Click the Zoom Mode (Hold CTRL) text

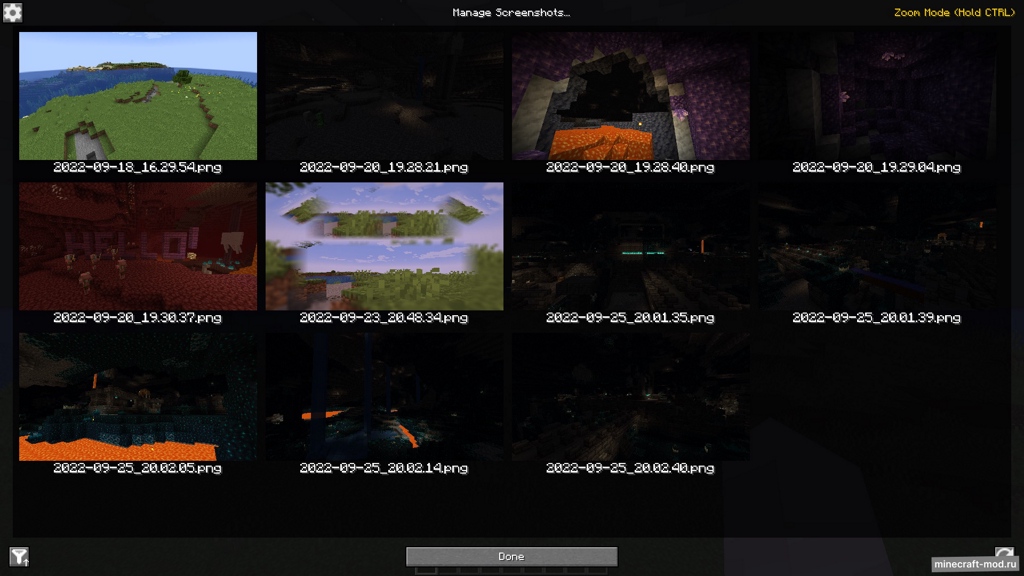pos(954,12)
